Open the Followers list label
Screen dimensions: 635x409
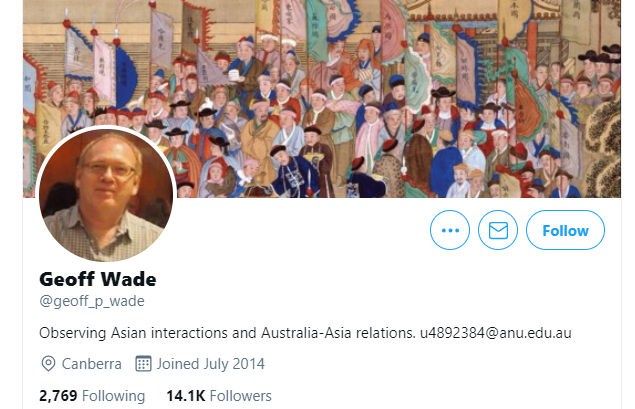[x=241, y=396]
